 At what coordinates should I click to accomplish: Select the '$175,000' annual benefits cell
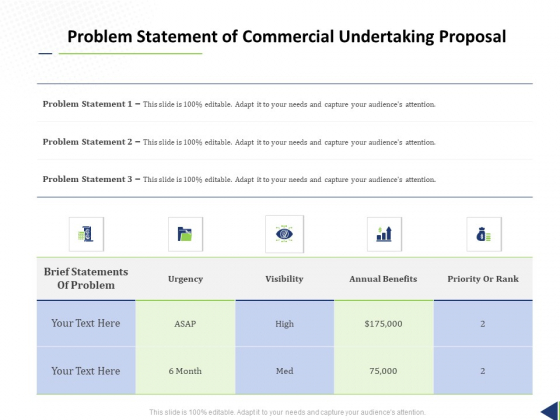point(384,324)
